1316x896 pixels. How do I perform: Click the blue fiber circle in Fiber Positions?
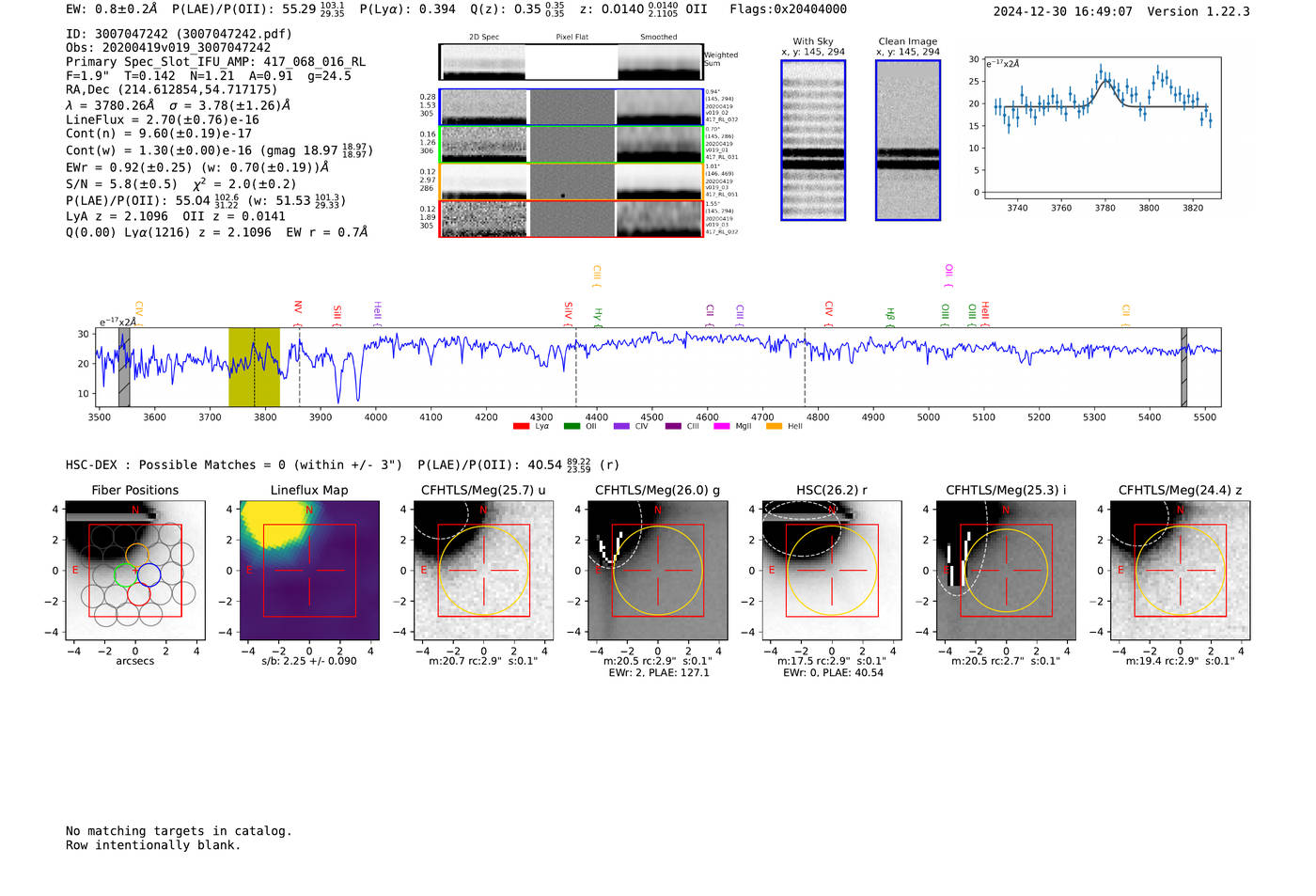pyautogui.click(x=149, y=574)
